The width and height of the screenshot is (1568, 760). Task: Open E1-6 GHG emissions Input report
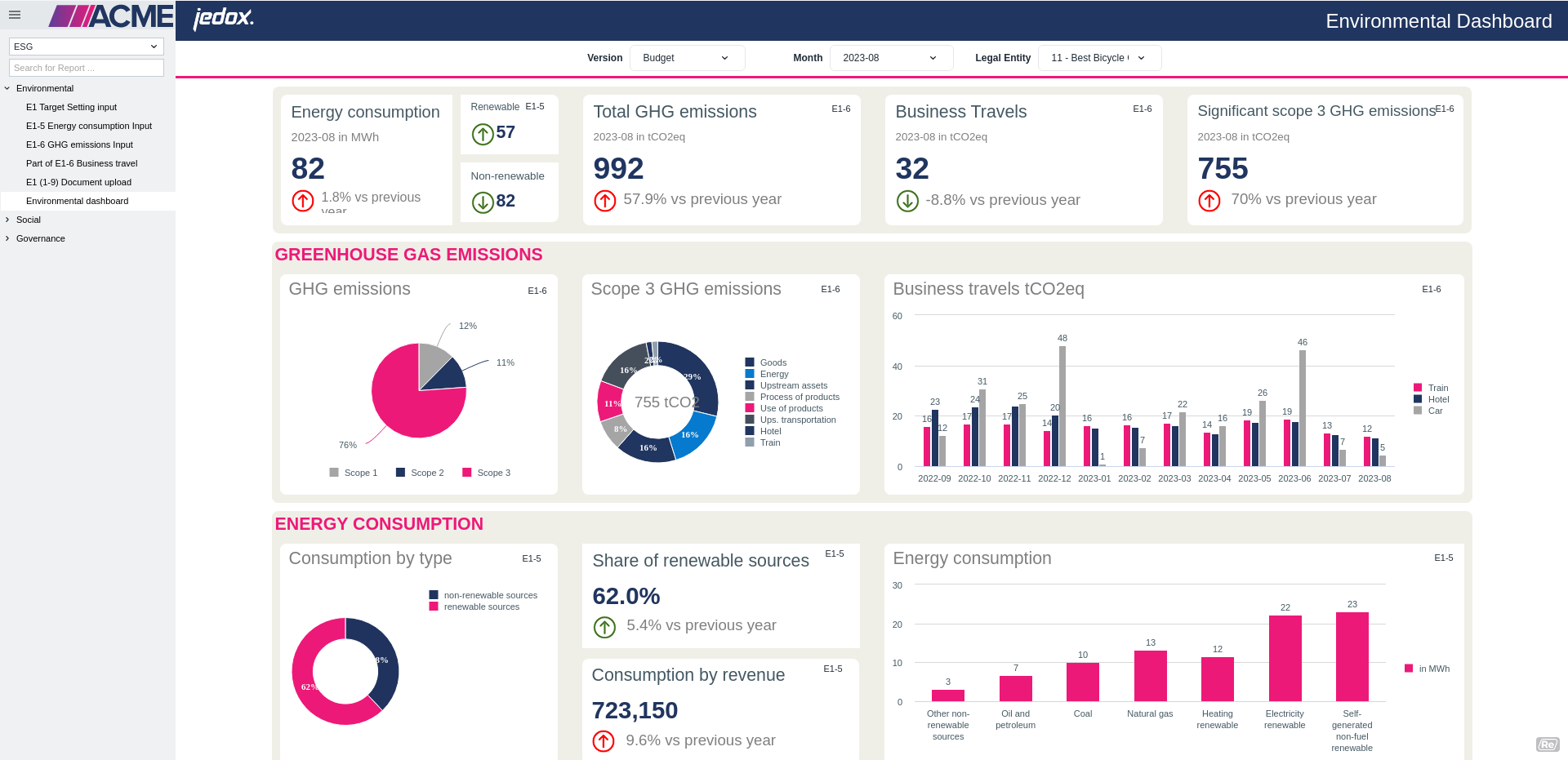click(79, 144)
